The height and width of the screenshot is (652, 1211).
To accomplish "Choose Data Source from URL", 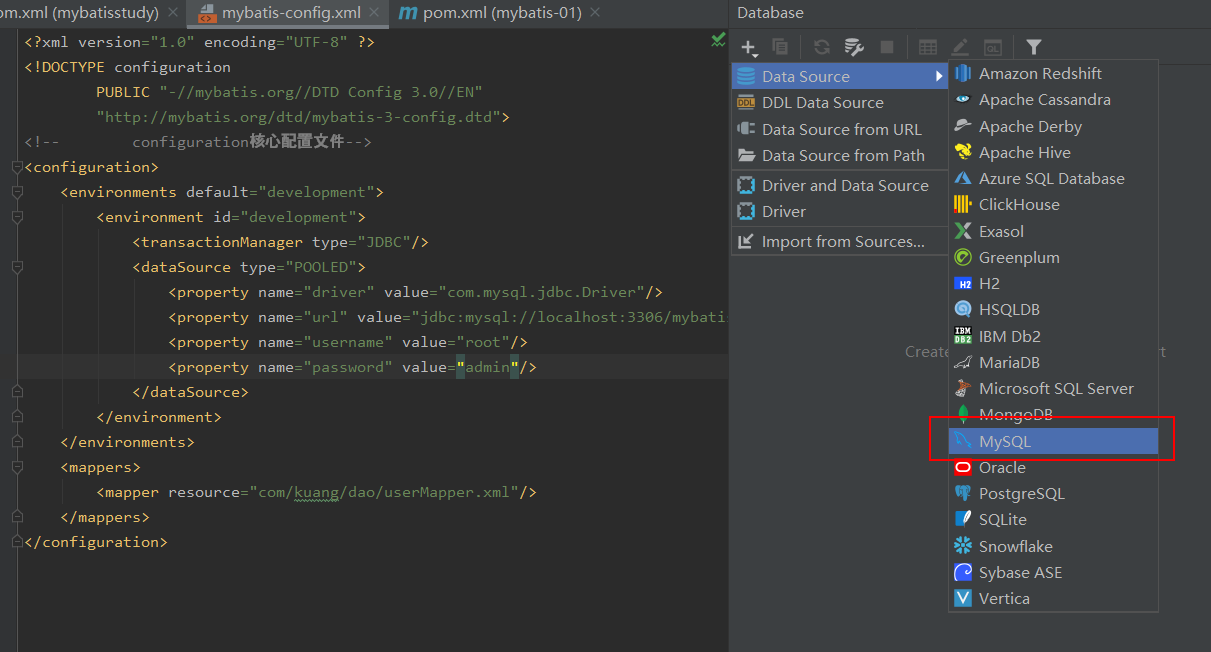I will pos(840,129).
